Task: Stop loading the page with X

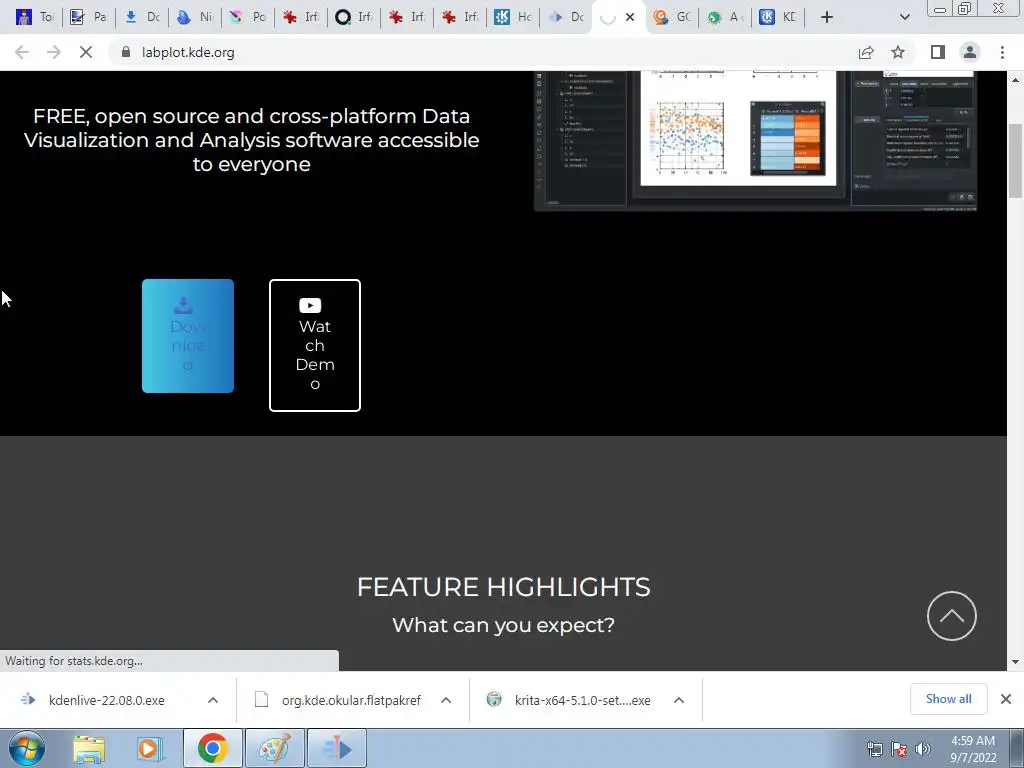Action: click(86, 52)
